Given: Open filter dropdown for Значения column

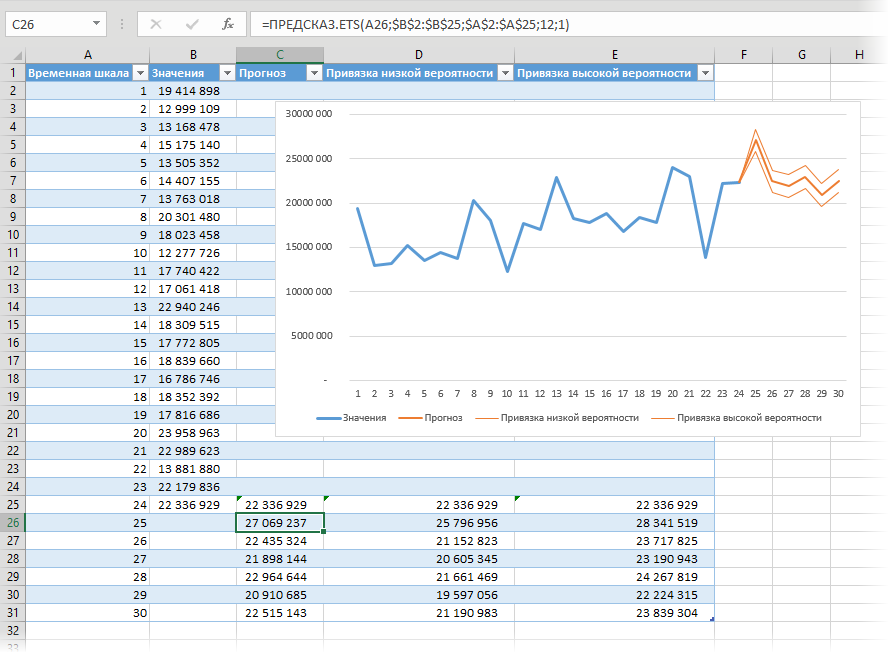Looking at the screenshot, I should tap(227, 73).
